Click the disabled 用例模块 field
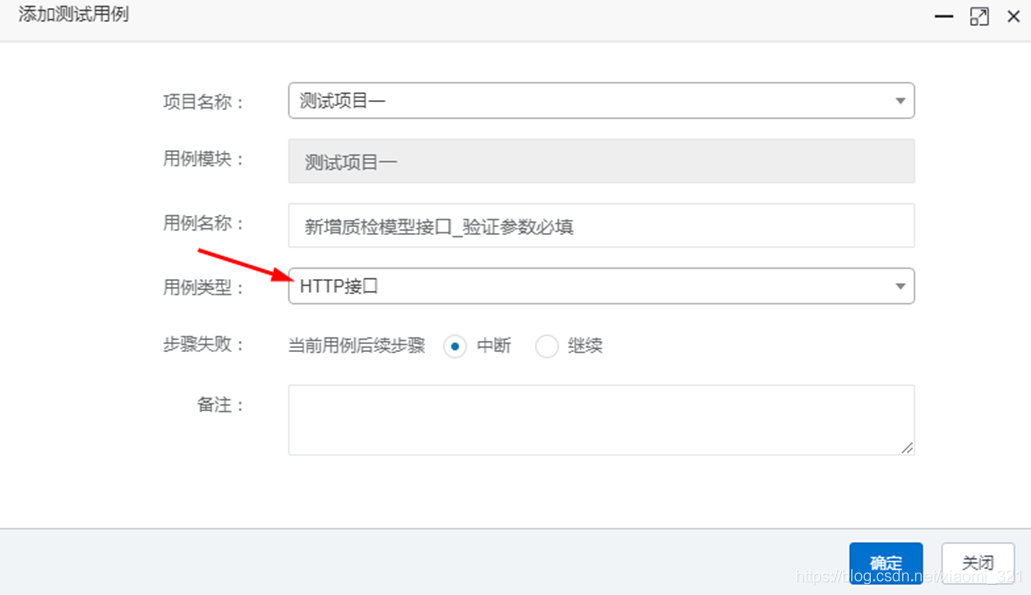Viewport: 1031px width, 595px height. click(x=601, y=161)
